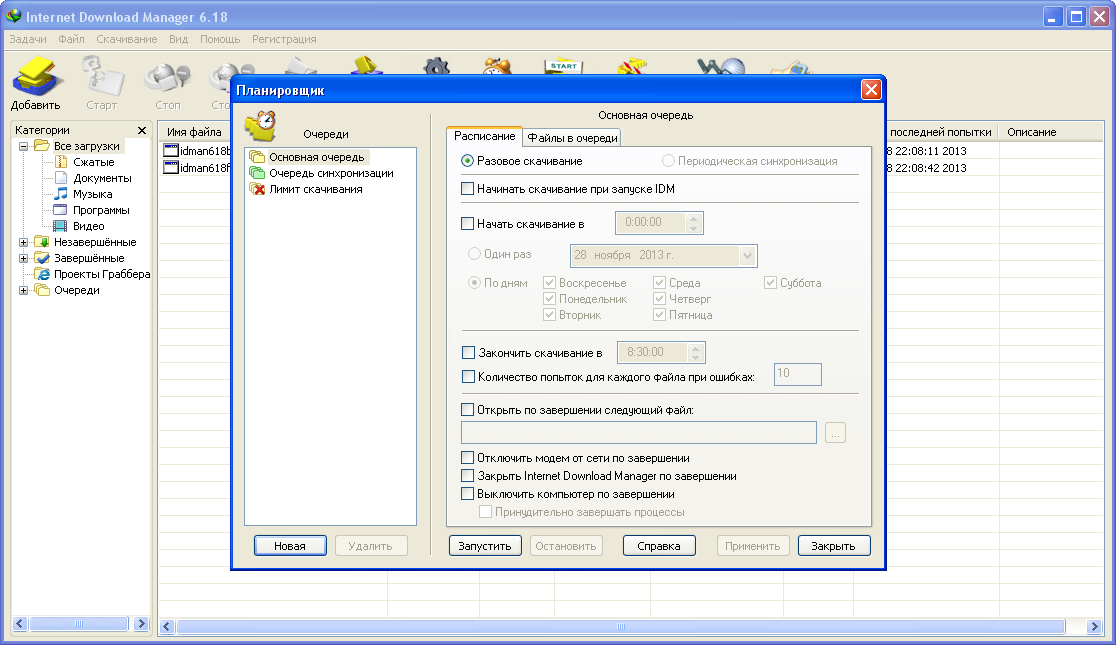Click the alarm clock scheduler icon in dialog
Viewport: 1116px width, 645px height.
coord(260,126)
